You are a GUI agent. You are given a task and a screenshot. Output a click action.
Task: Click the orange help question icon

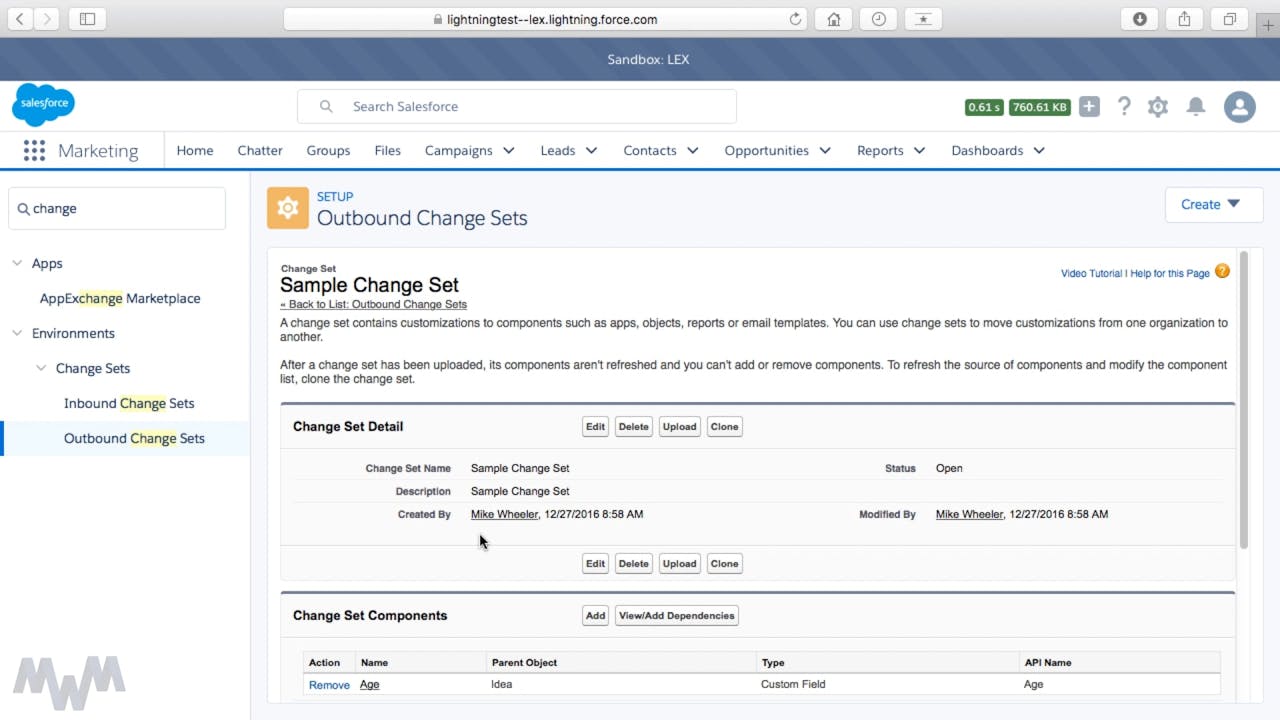1222,272
